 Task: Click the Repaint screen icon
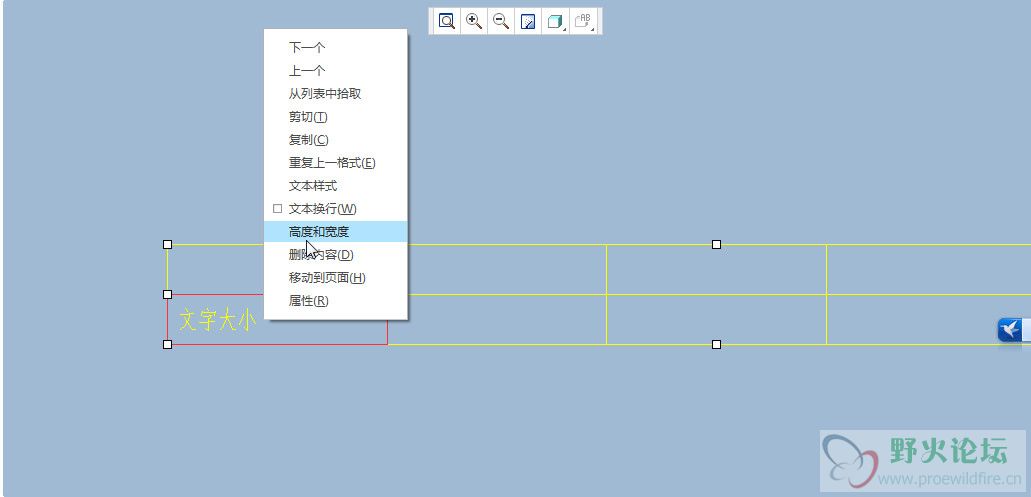(528, 21)
